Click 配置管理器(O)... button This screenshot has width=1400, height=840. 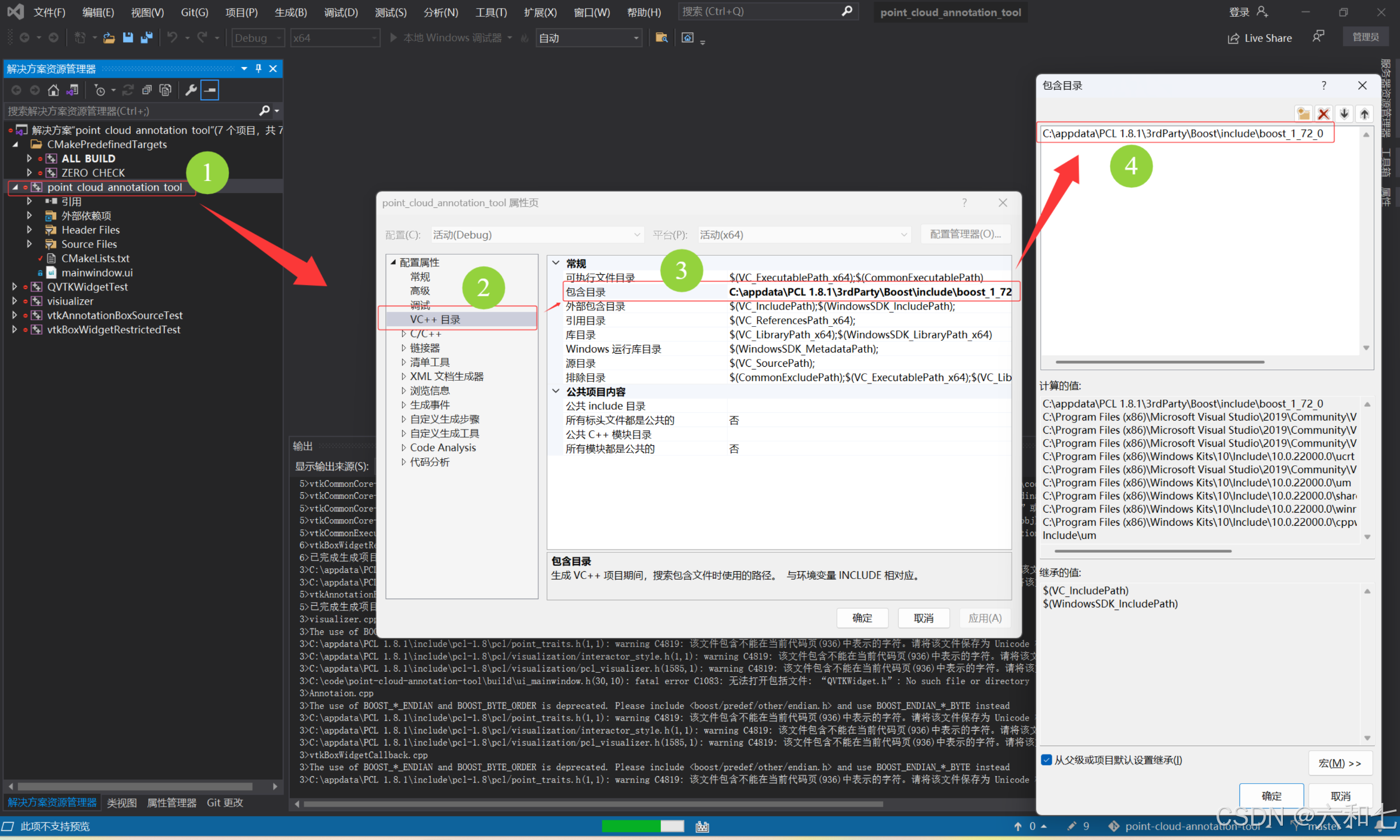click(964, 234)
